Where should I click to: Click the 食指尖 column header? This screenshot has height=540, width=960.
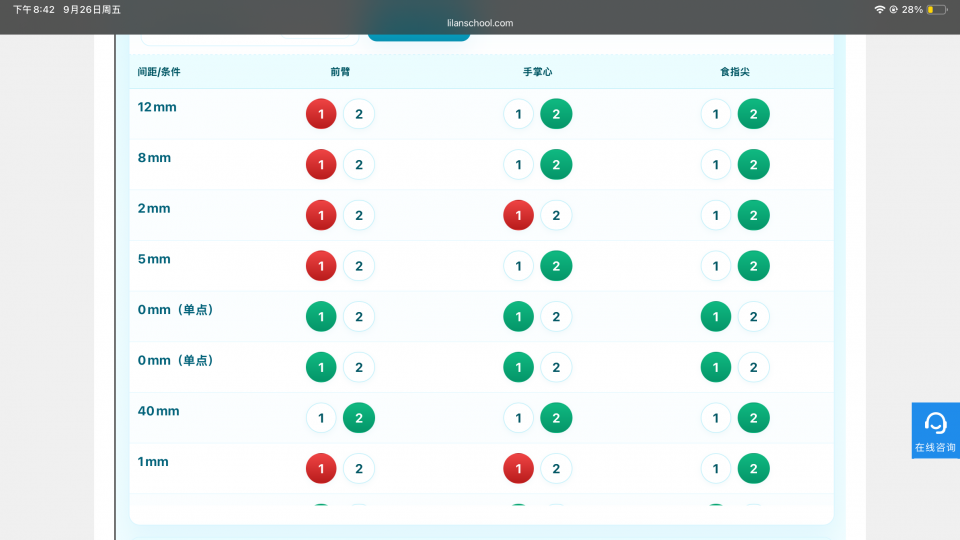click(734, 72)
